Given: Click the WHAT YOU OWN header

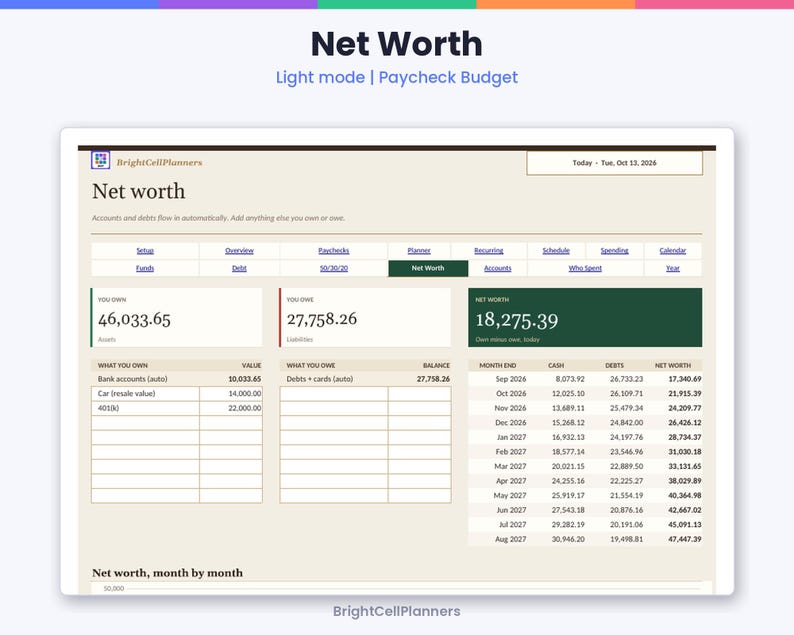Looking at the screenshot, I should [123, 365].
